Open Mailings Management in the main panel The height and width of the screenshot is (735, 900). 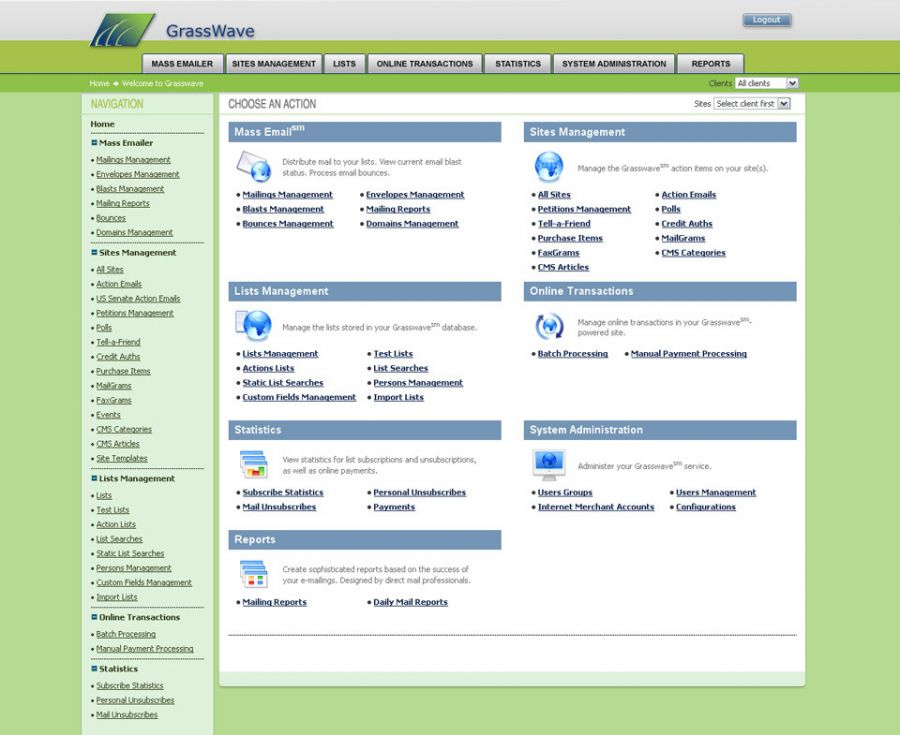tap(287, 195)
